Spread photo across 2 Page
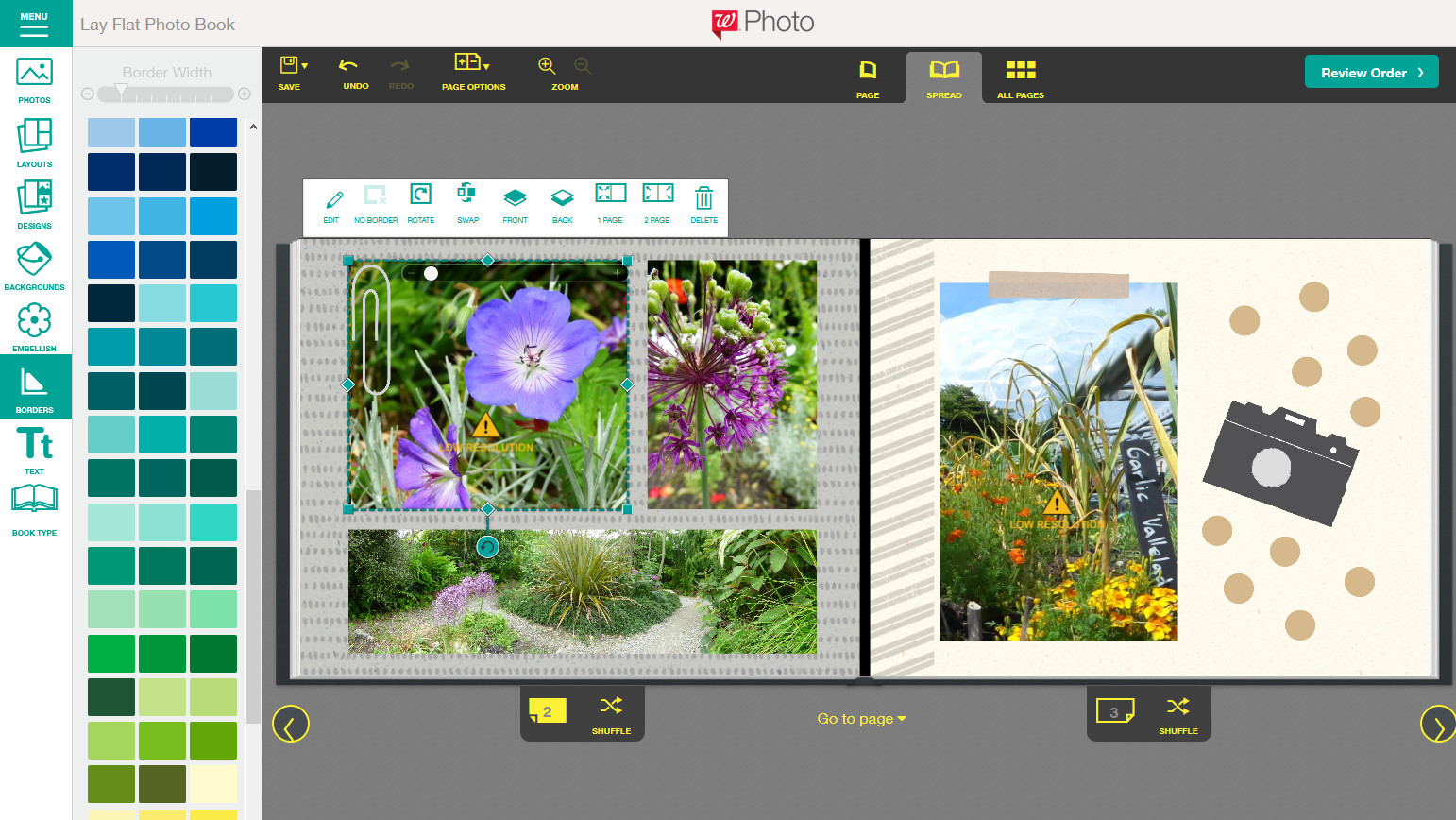The image size is (1456, 820). pos(657,205)
